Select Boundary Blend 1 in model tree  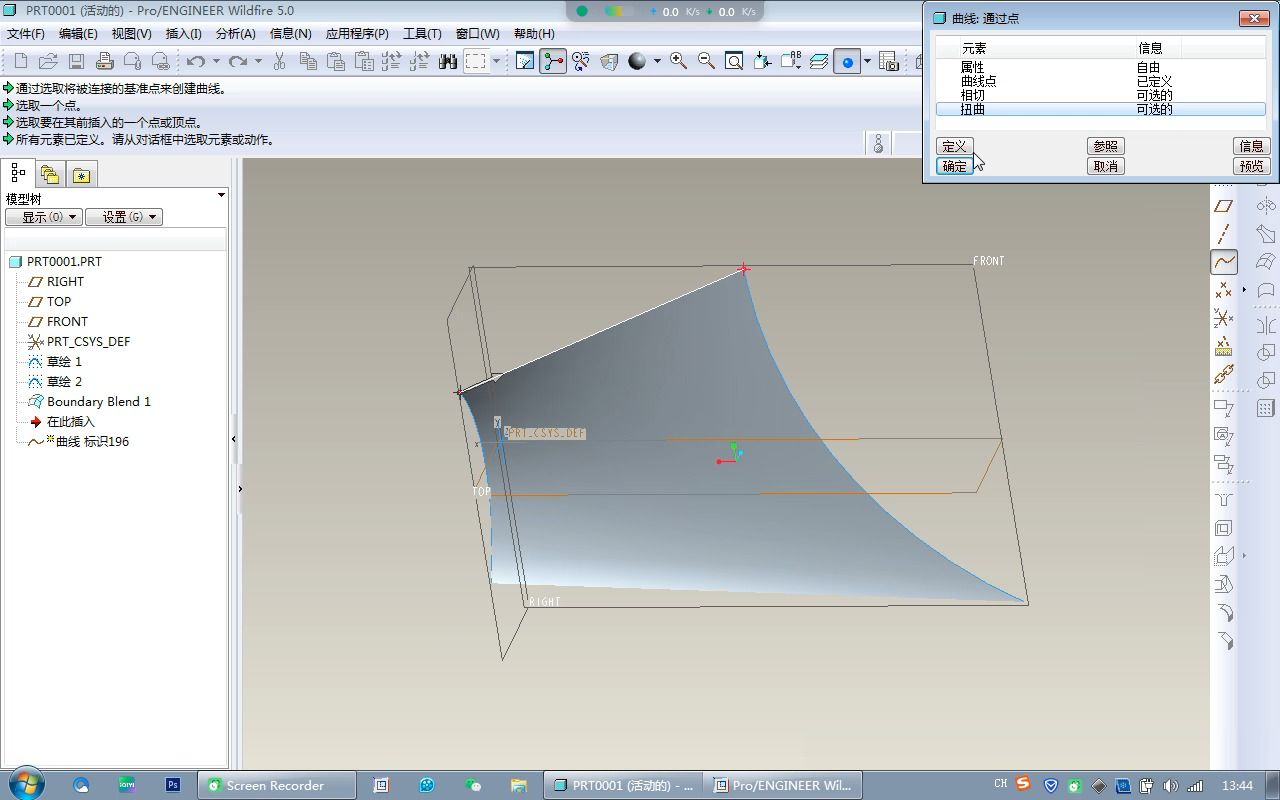98,401
